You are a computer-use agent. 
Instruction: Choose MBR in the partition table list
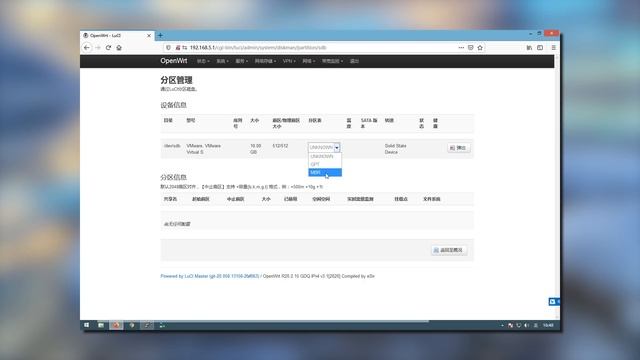point(325,173)
